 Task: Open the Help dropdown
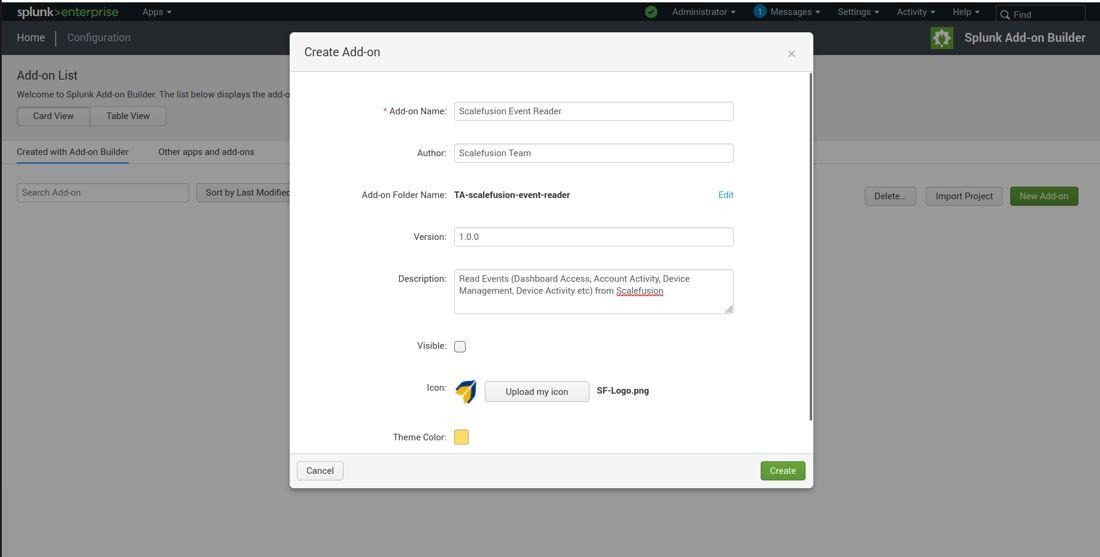(966, 12)
